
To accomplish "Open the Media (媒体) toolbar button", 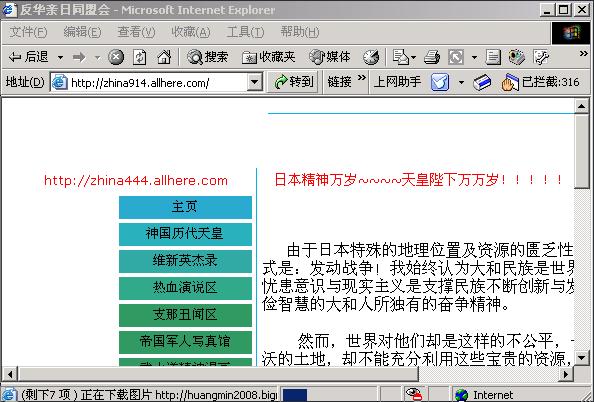I will [330, 57].
